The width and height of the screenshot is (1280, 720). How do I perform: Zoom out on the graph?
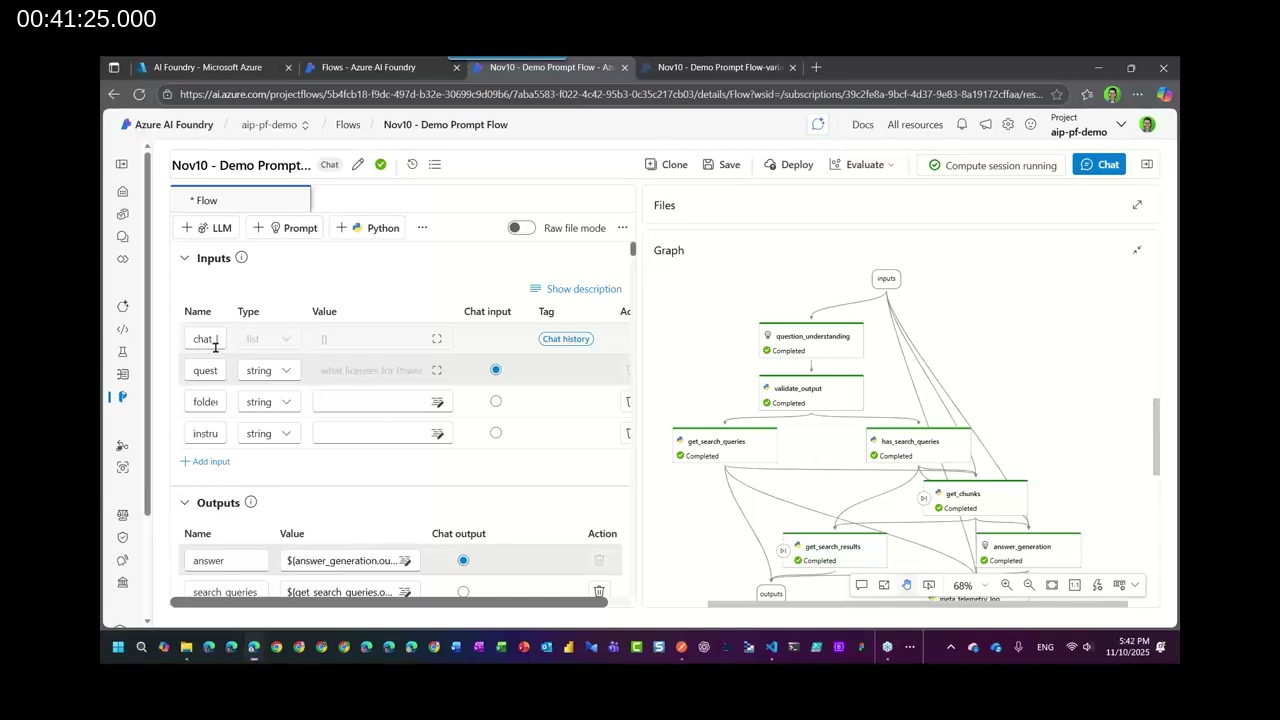point(1029,585)
